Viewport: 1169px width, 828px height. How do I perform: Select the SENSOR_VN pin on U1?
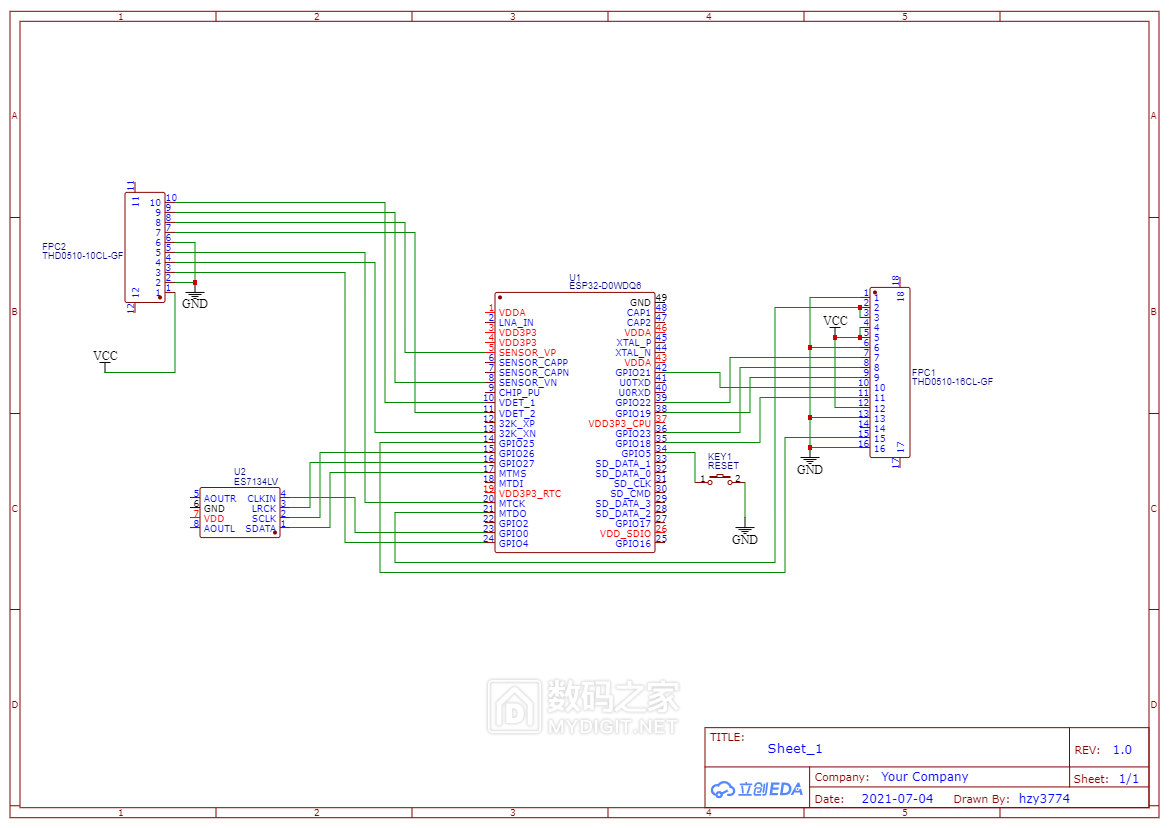click(x=528, y=382)
